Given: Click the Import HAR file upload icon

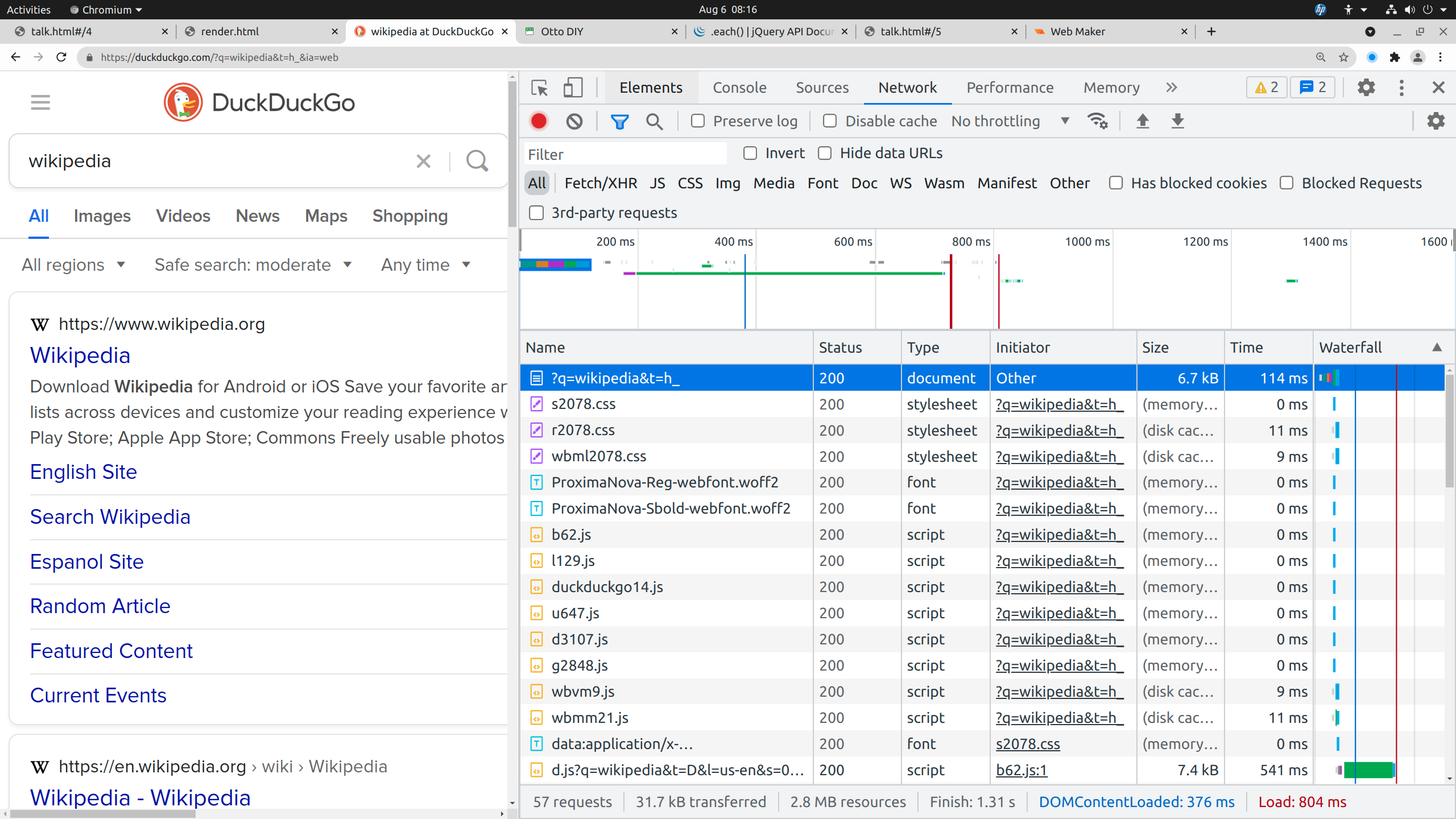Looking at the screenshot, I should (1143, 121).
